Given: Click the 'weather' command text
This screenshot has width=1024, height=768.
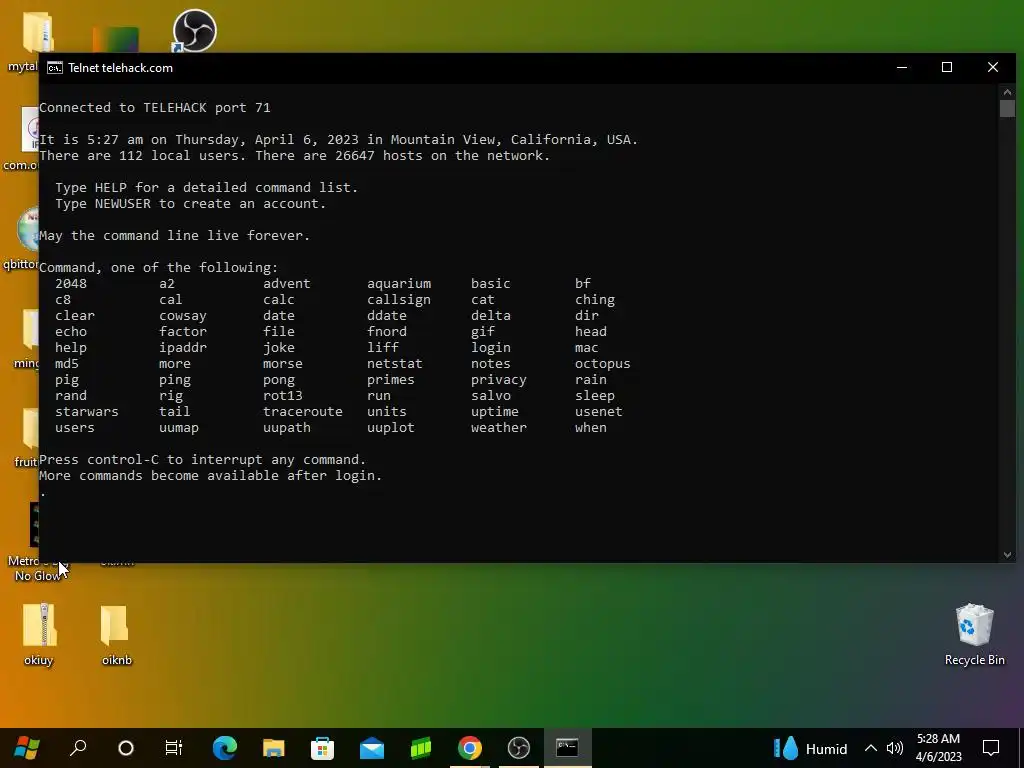Looking at the screenshot, I should 499,428.
